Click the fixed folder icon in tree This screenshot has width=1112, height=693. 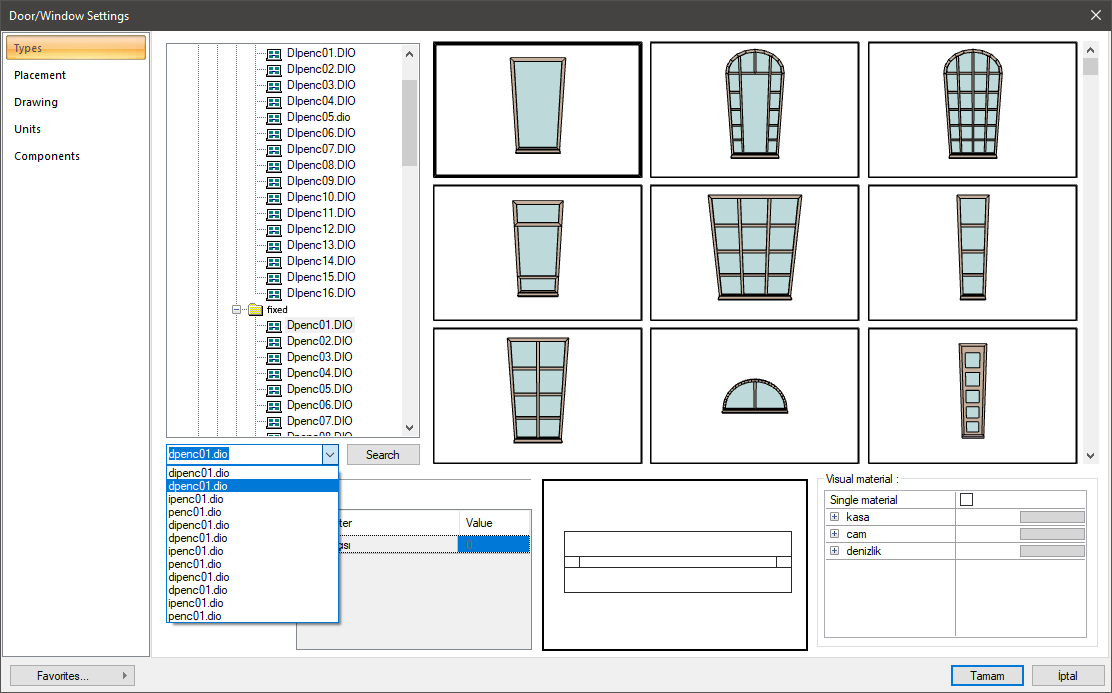[x=256, y=310]
